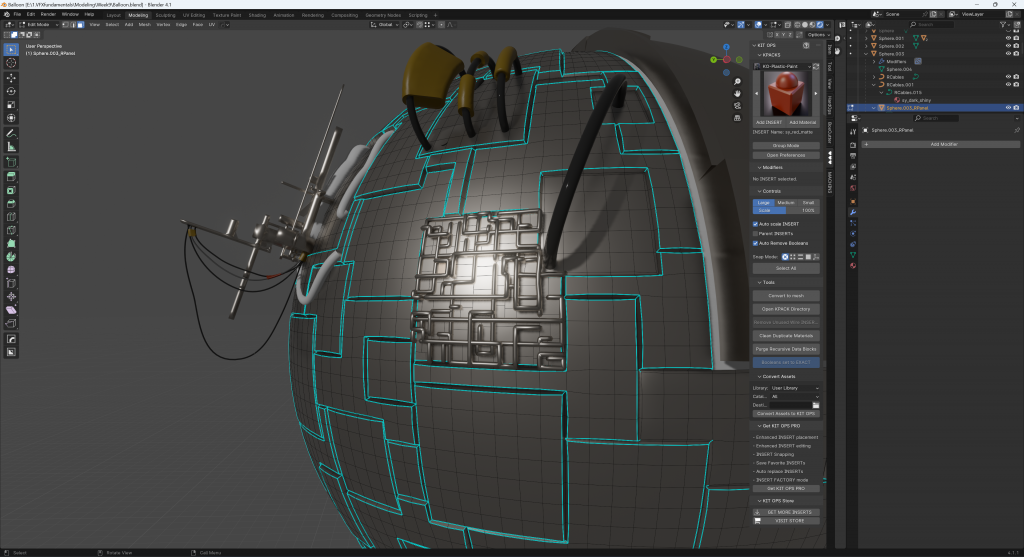Click the KIT OPS refresh KPACKS icon
Screen dimensions: 1024x557
click(x=816, y=67)
